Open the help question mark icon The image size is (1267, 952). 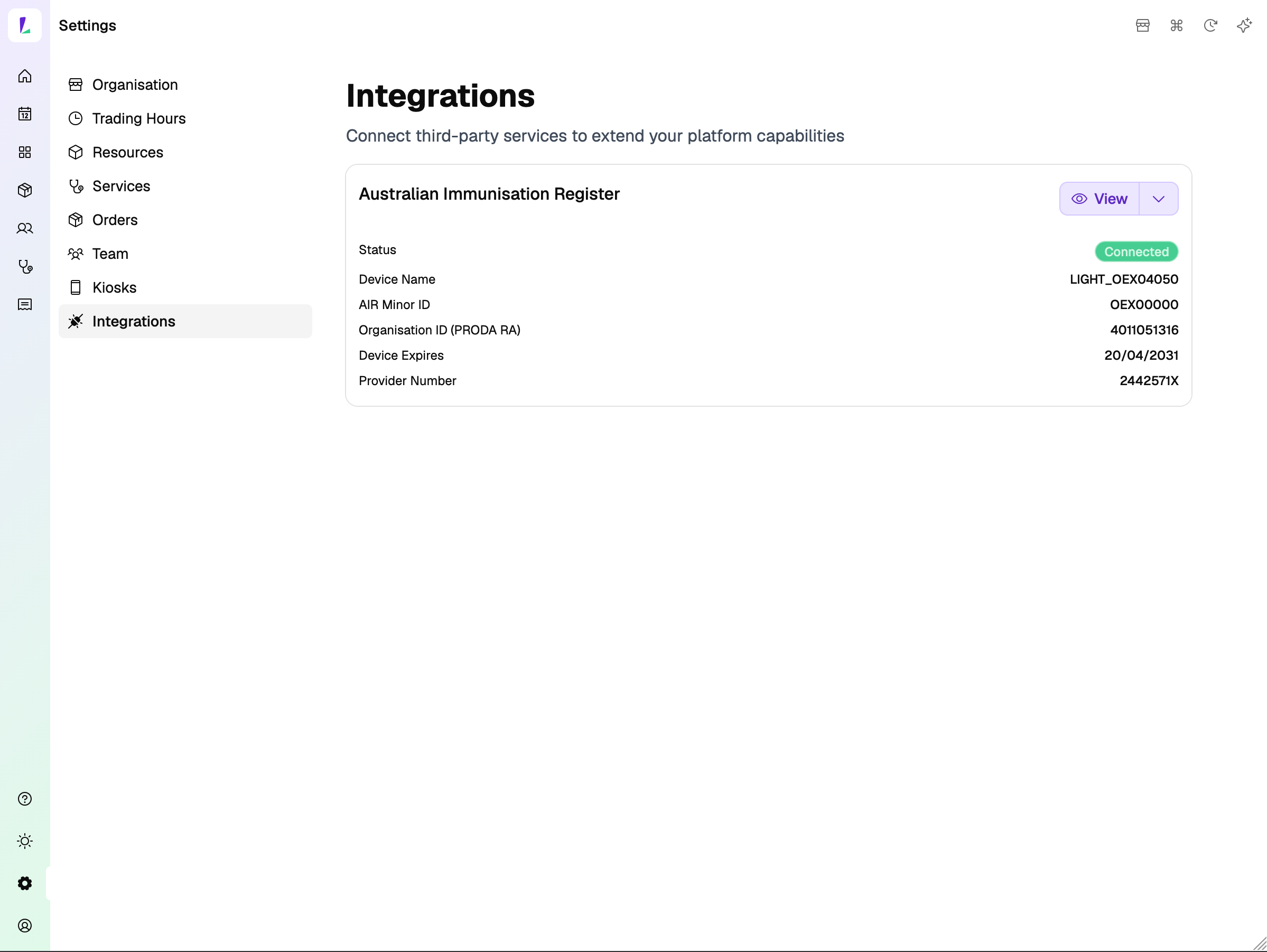[x=25, y=799]
